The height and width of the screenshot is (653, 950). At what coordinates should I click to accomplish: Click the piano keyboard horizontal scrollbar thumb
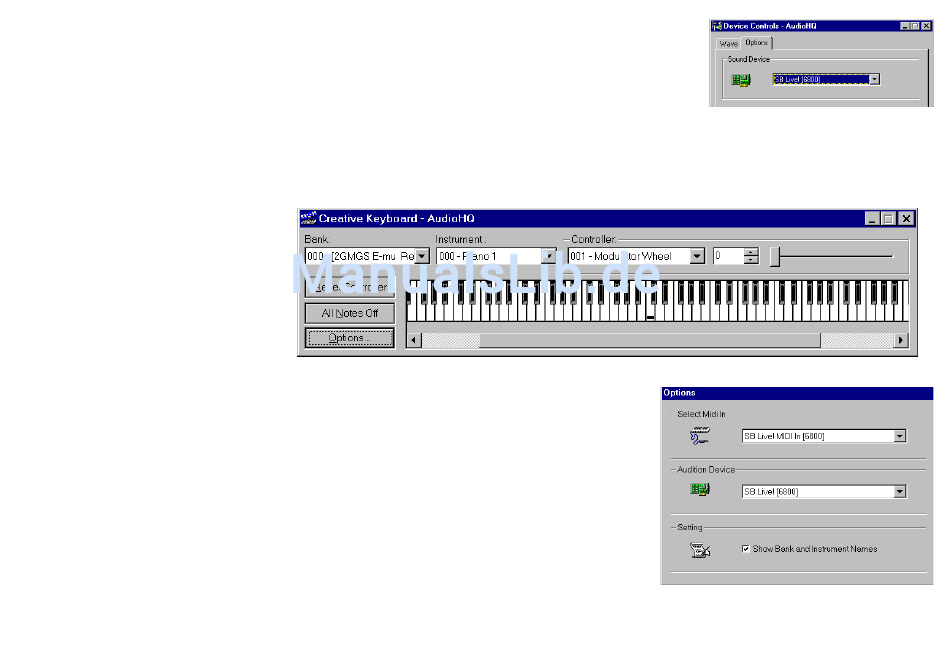650,340
